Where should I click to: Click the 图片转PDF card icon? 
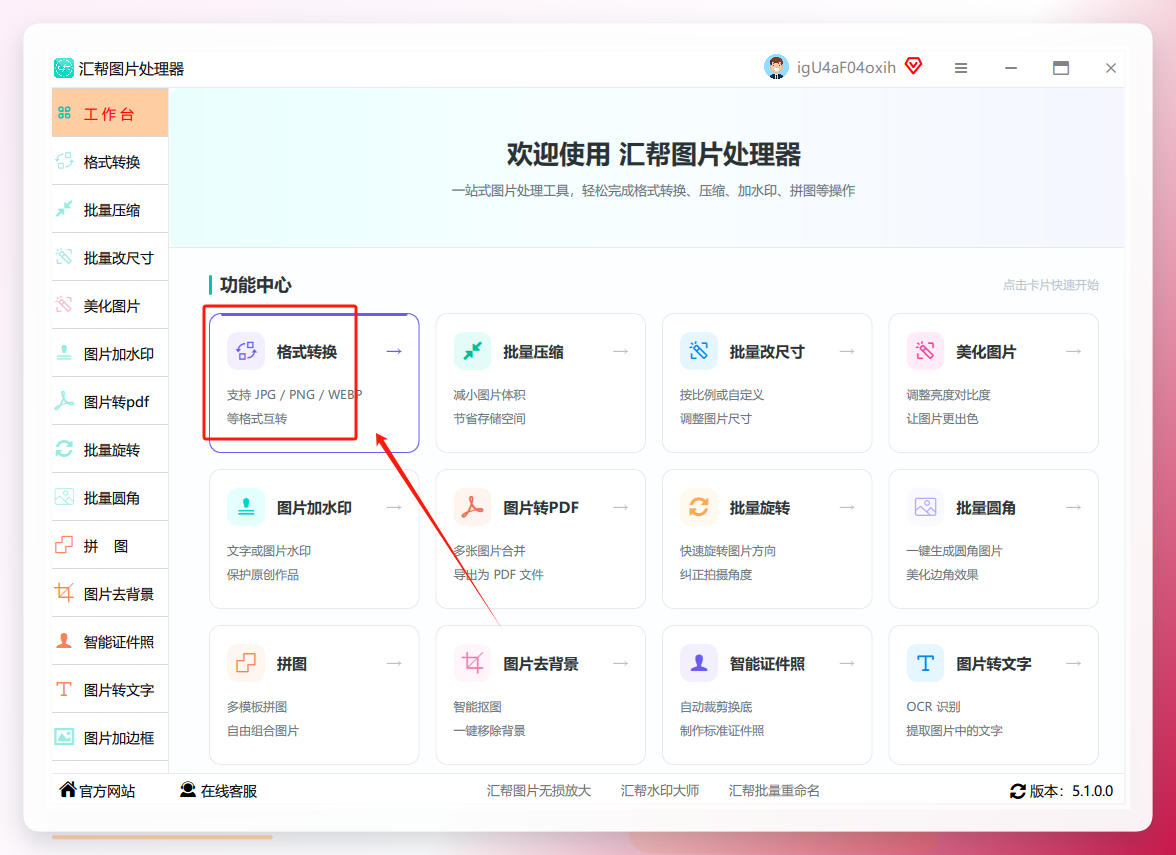472,507
